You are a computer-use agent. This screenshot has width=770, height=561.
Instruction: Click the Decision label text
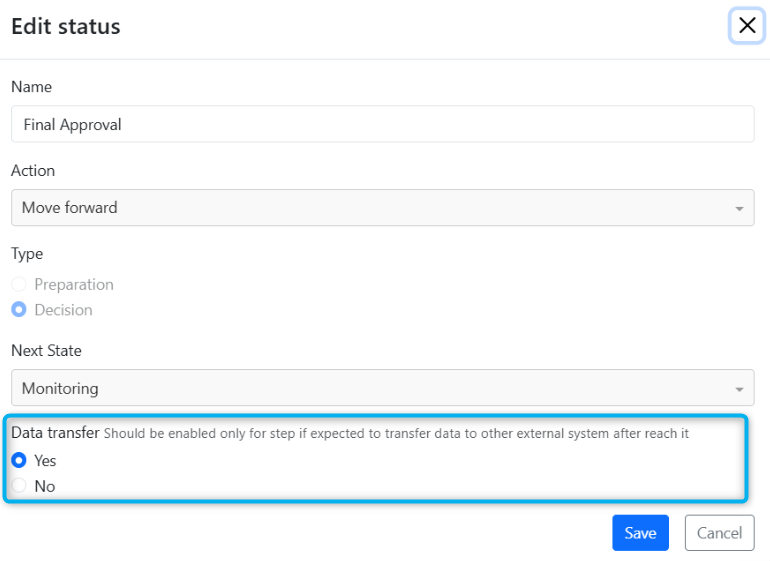pos(63,310)
